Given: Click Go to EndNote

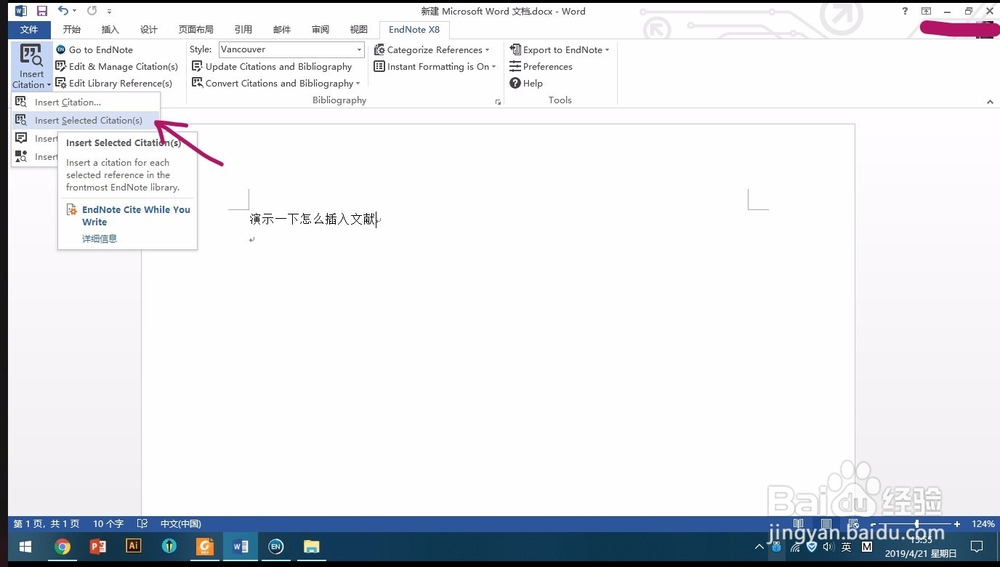Looking at the screenshot, I should [x=94, y=50].
